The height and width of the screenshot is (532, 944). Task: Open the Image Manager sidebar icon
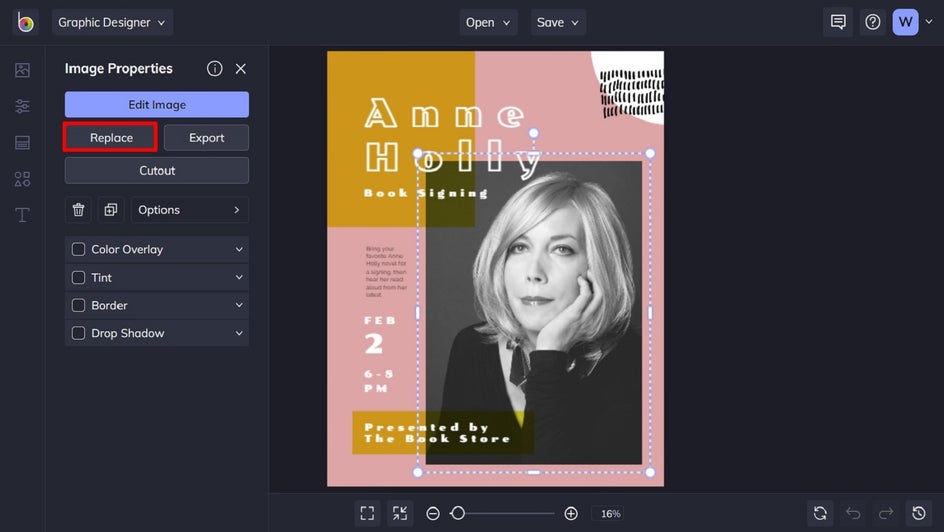(x=22, y=70)
